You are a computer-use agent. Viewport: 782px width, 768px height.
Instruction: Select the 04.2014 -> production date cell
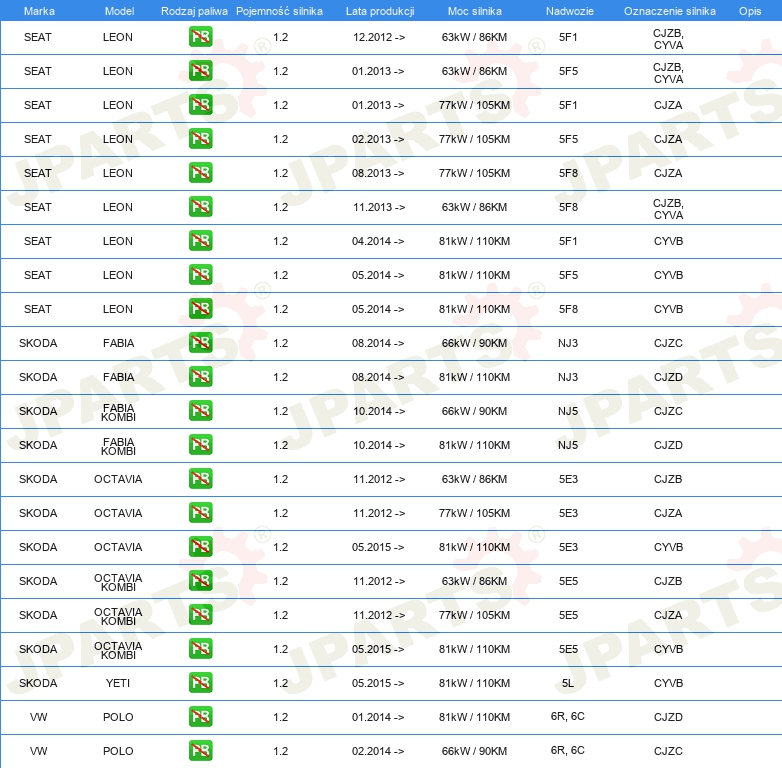[378, 241]
